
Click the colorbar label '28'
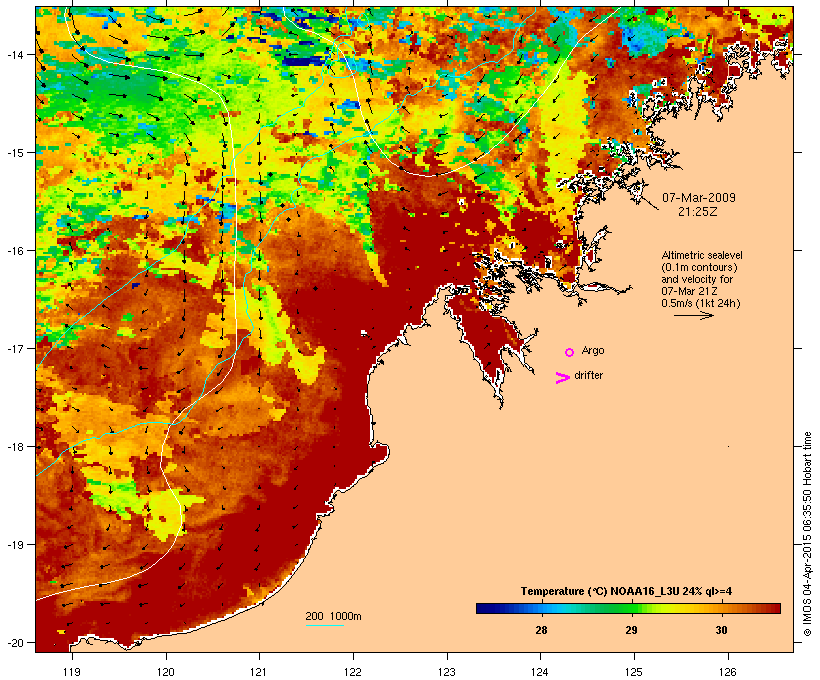coord(541,630)
